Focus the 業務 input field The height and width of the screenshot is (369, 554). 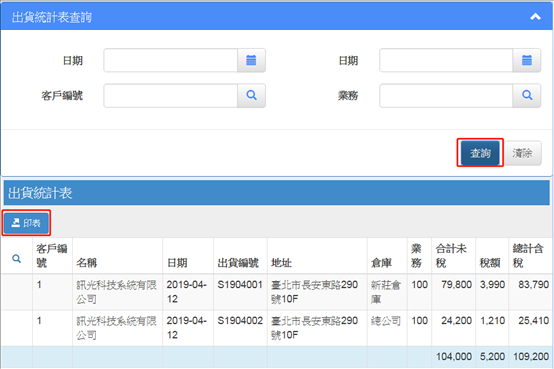[446, 95]
